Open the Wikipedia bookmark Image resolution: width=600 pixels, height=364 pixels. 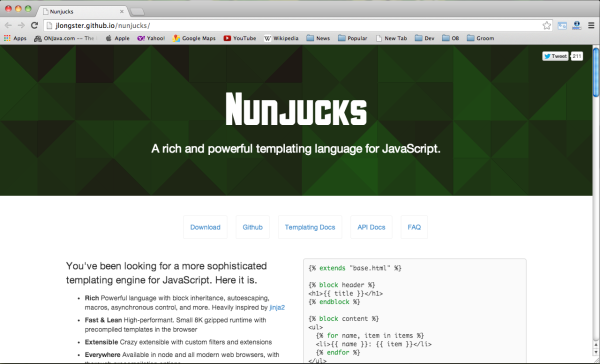coord(281,38)
